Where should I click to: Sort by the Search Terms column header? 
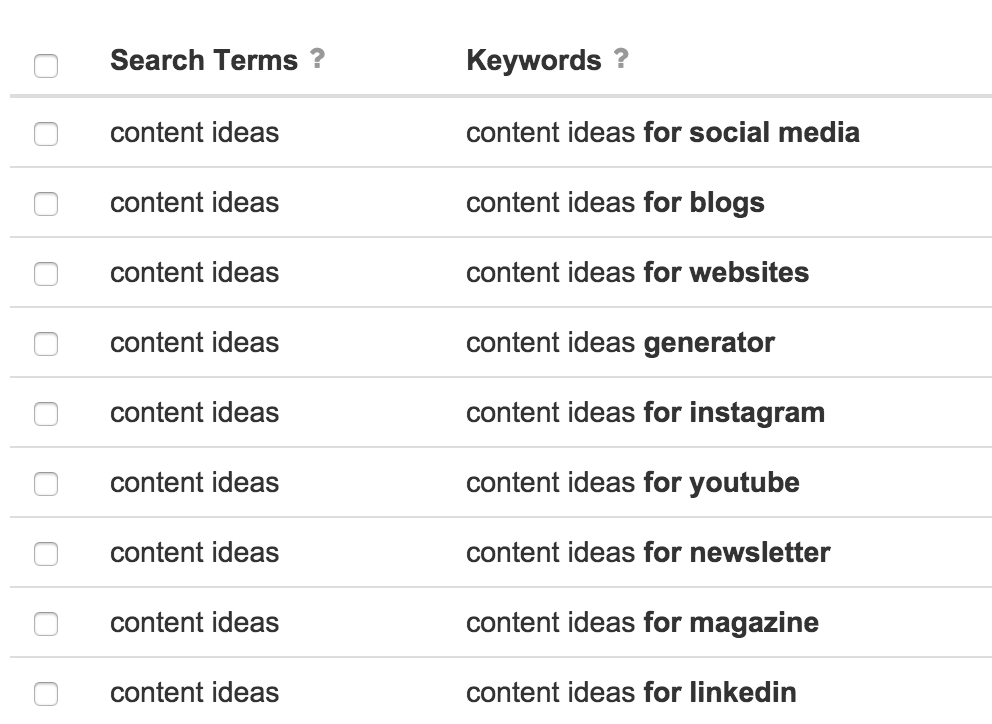204,61
